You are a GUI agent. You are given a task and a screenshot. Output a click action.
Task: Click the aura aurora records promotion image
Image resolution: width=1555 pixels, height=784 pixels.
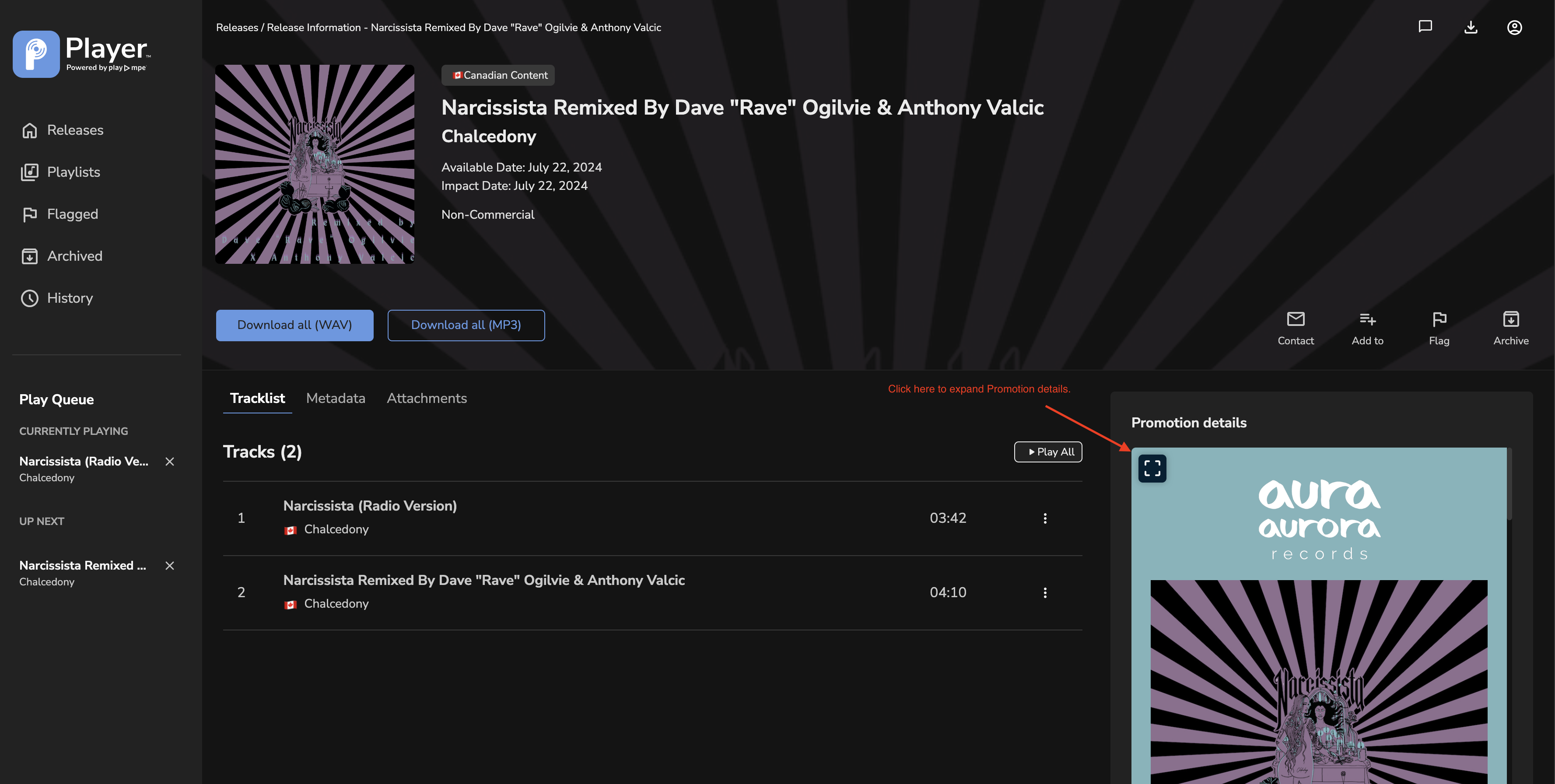tap(1318, 616)
